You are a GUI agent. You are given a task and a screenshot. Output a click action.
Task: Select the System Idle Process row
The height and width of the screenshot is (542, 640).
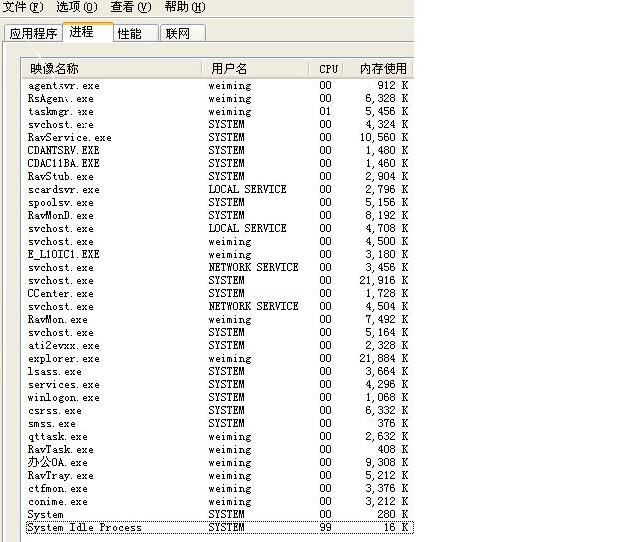pos(219,528)
